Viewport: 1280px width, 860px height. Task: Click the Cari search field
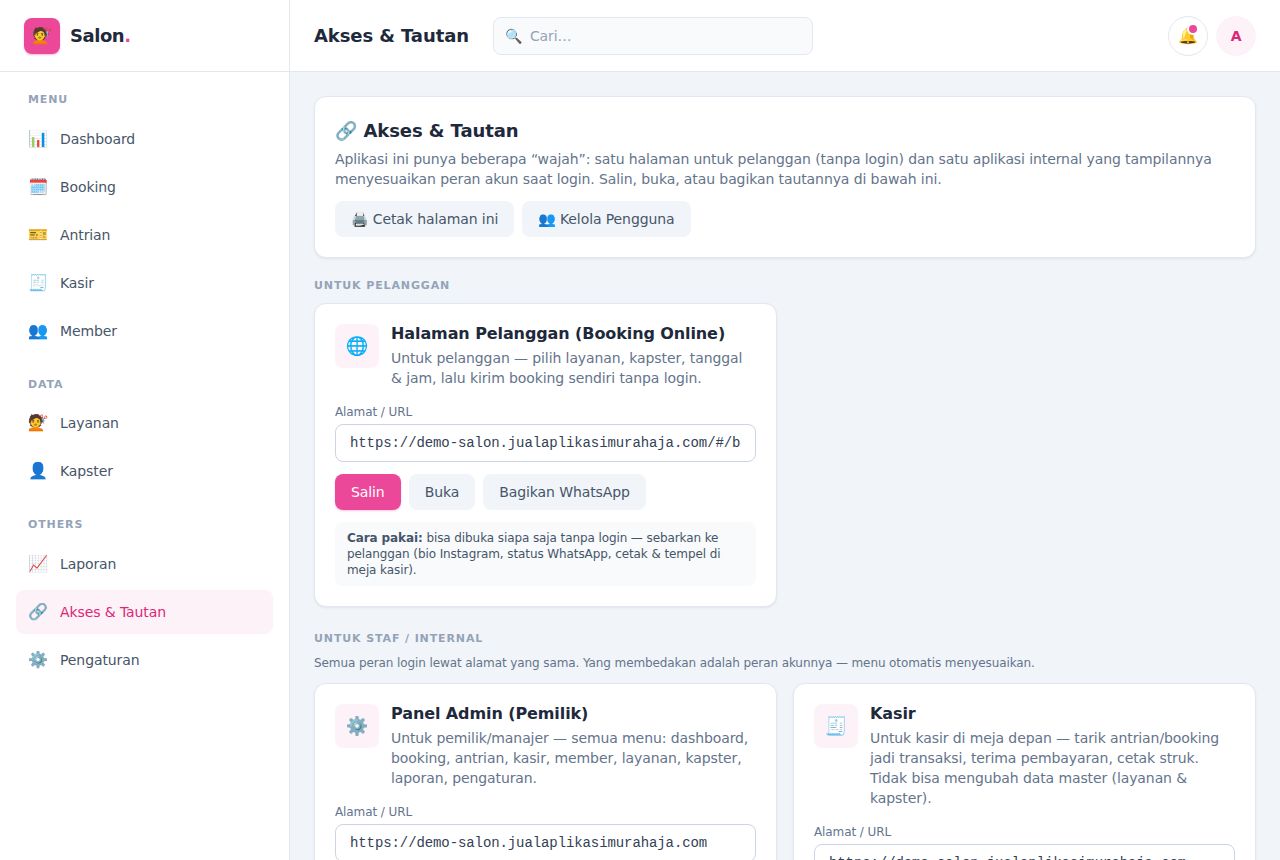[x=653, y=36]
